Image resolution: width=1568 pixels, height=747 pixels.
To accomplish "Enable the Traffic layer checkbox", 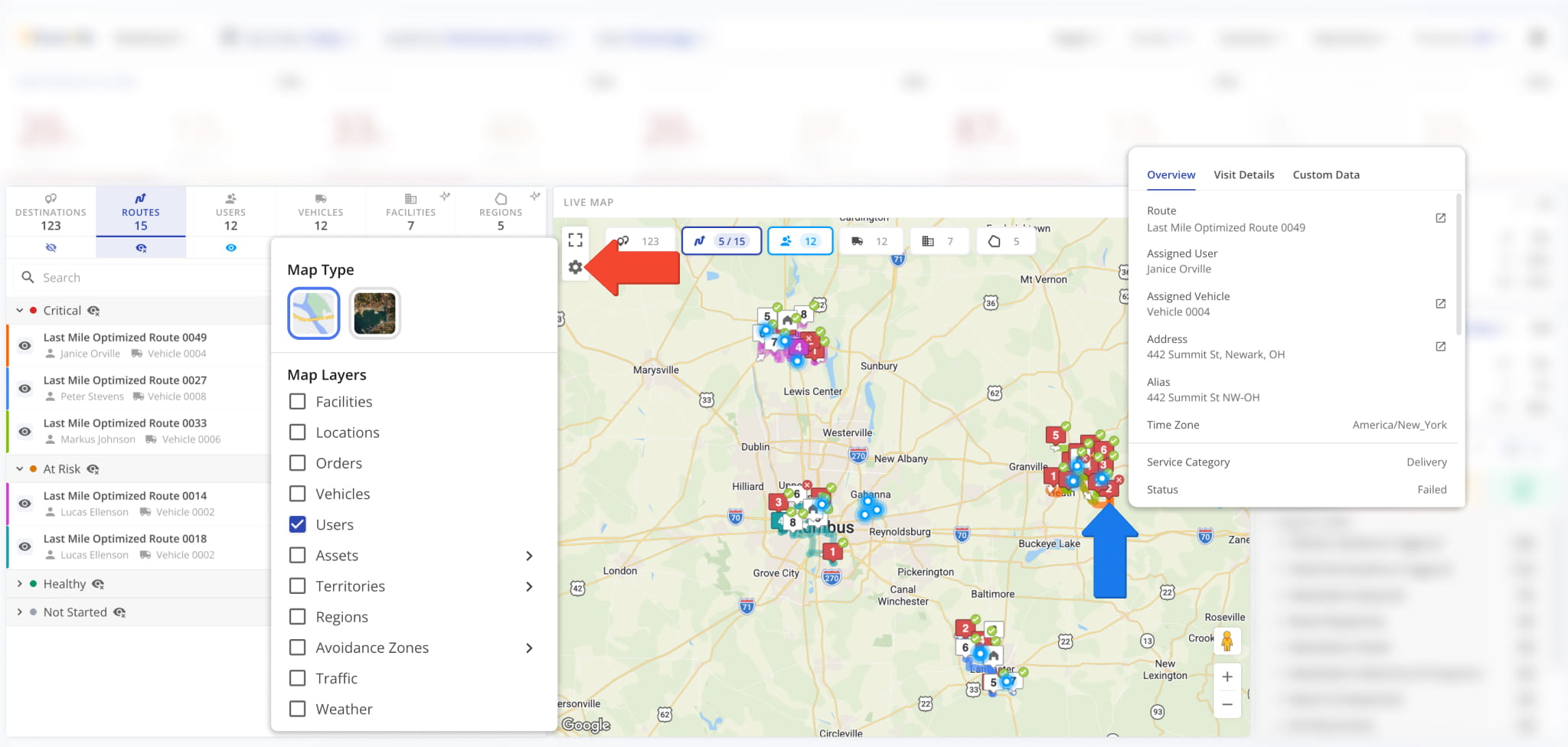I will [x=298, y=678].
